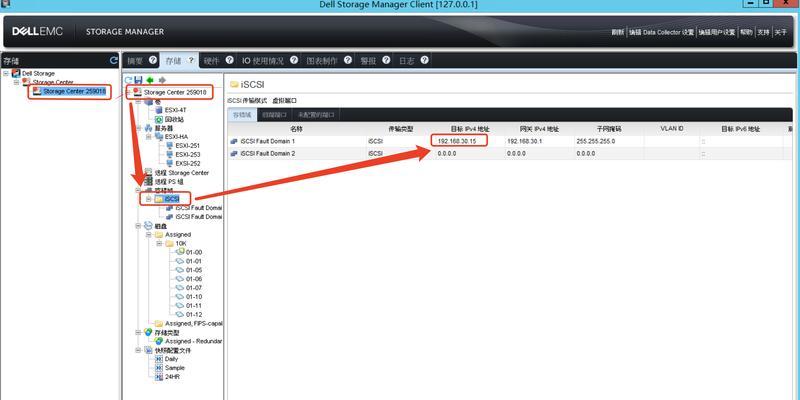
Task: Click subnet mask cell 255.255.255.0
Action: [x=595, y=141]
